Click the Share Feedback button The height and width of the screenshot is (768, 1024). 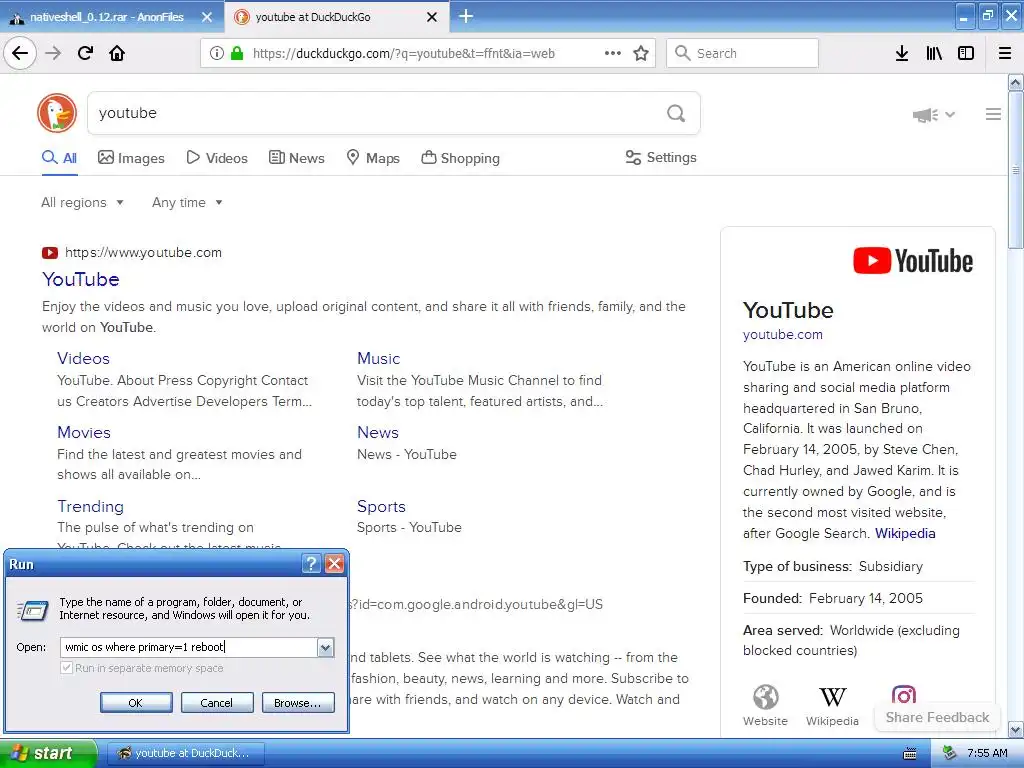click(937, 717)
